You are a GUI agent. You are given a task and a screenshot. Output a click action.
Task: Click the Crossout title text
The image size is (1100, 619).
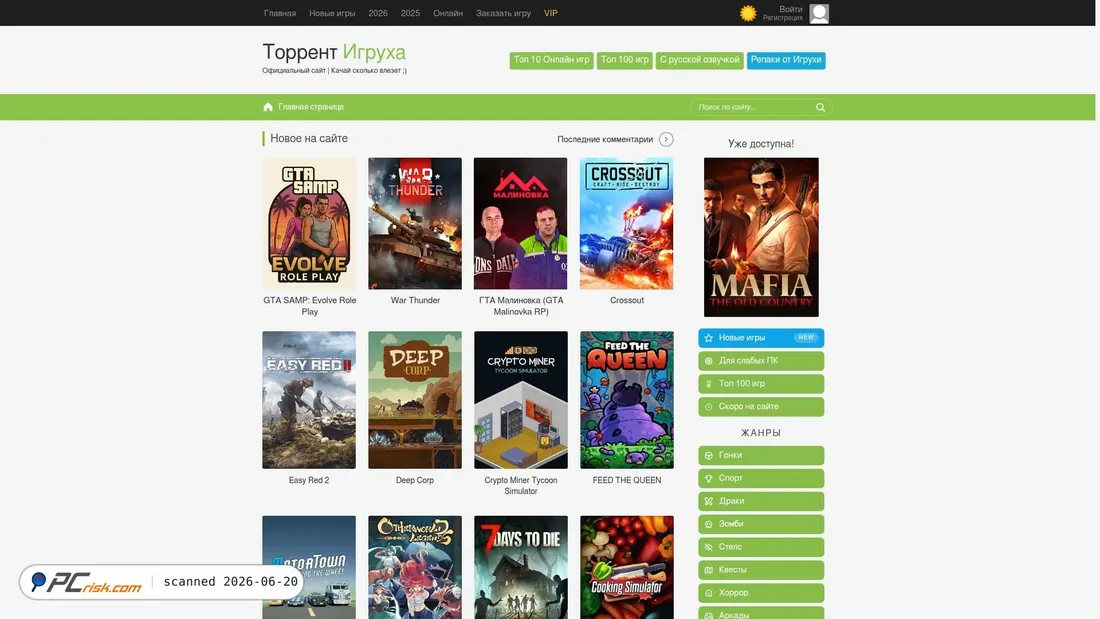tap(626, 300)
